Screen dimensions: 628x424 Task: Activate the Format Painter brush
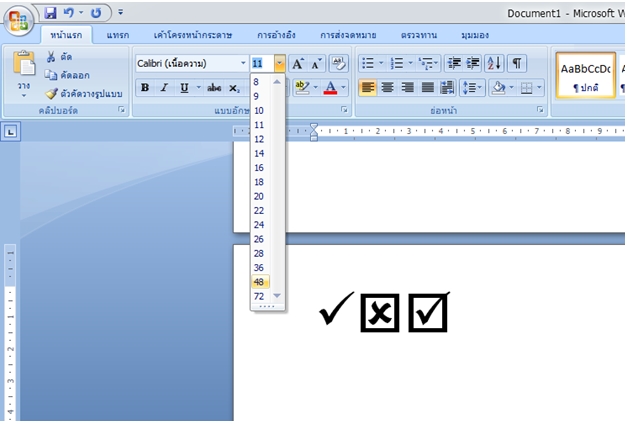click(51, 93)
